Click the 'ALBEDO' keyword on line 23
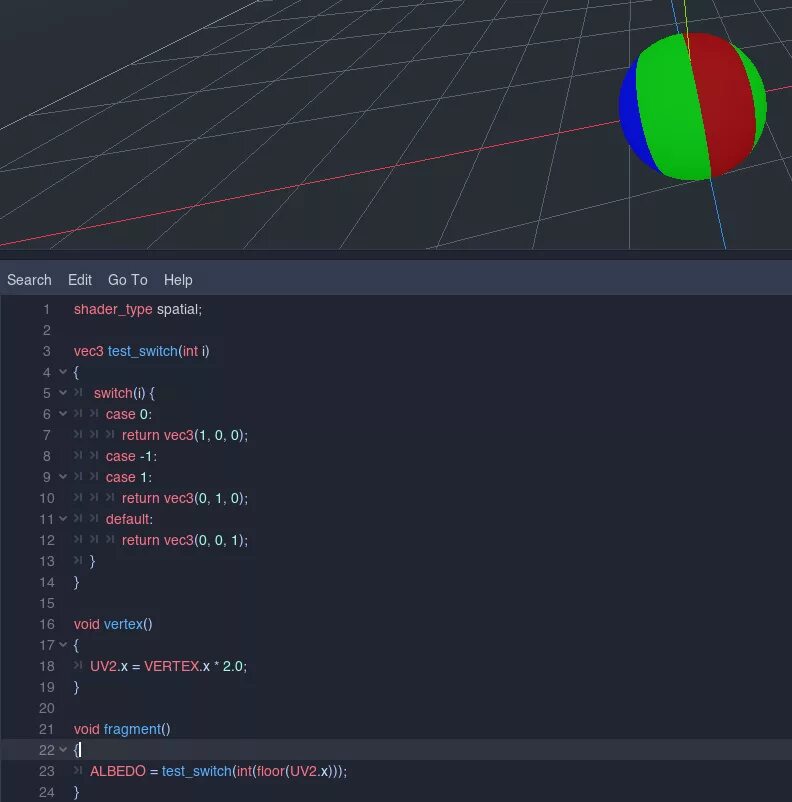Image resolution: width=792 pixels, height=802 pixels. (118, 771)
